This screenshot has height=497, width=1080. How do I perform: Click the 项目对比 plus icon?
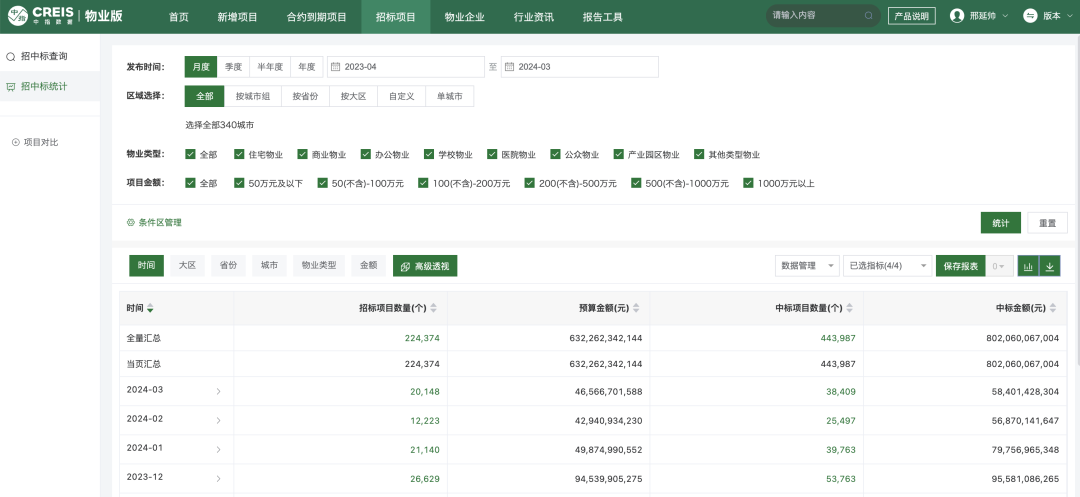coord(15,142)
